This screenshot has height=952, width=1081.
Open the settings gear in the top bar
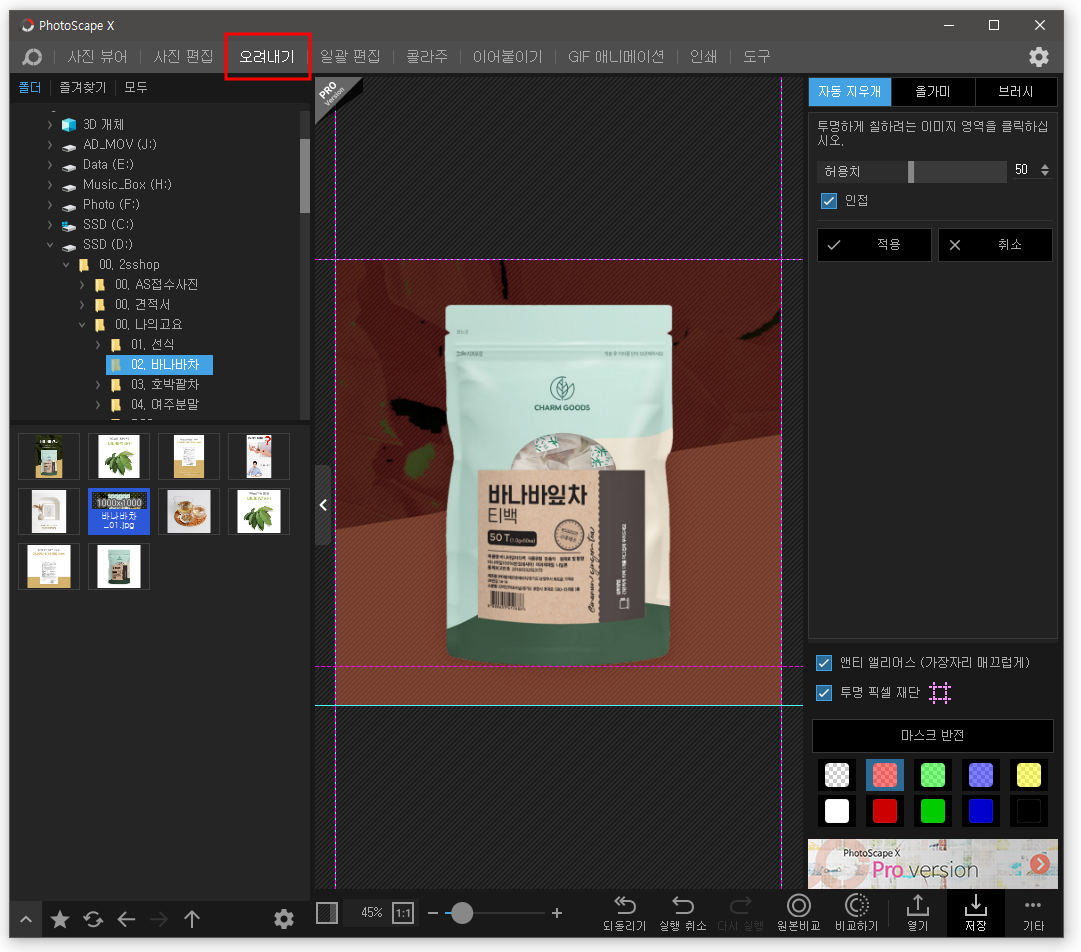pos(1038,57)
